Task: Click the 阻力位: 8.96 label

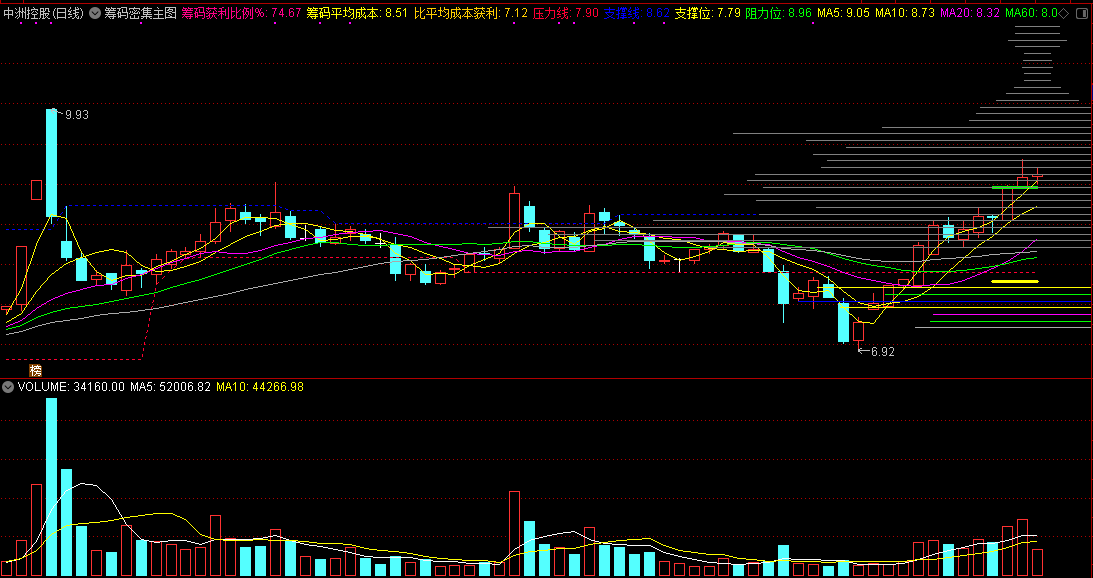Action: [x=778, y=13]
